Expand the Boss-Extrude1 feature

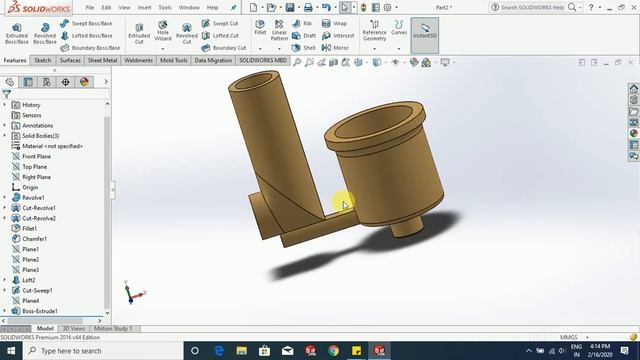click(5, 311)
